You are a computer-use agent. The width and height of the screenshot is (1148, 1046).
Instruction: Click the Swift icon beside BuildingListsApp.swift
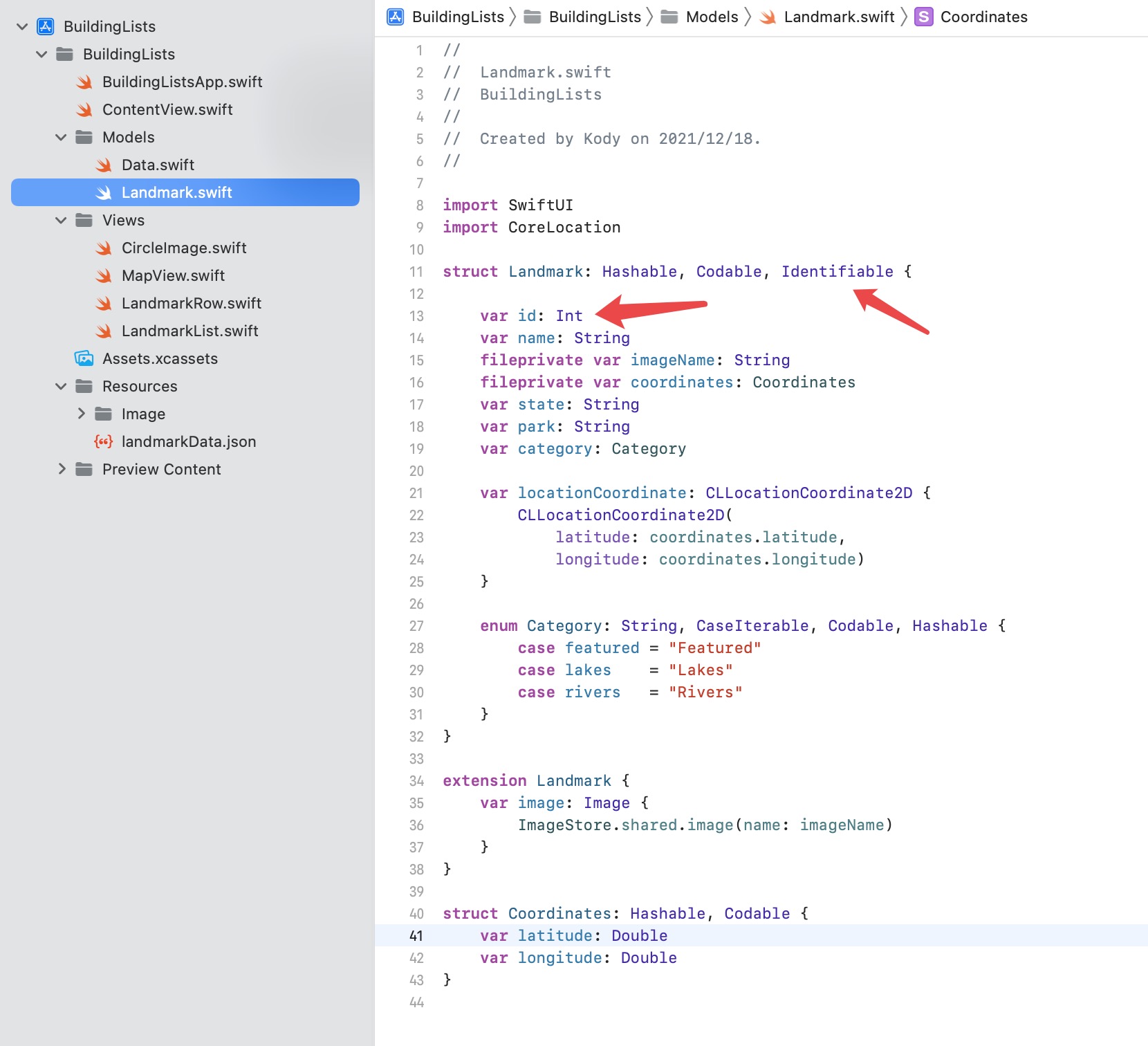click(x=84, y=82)
